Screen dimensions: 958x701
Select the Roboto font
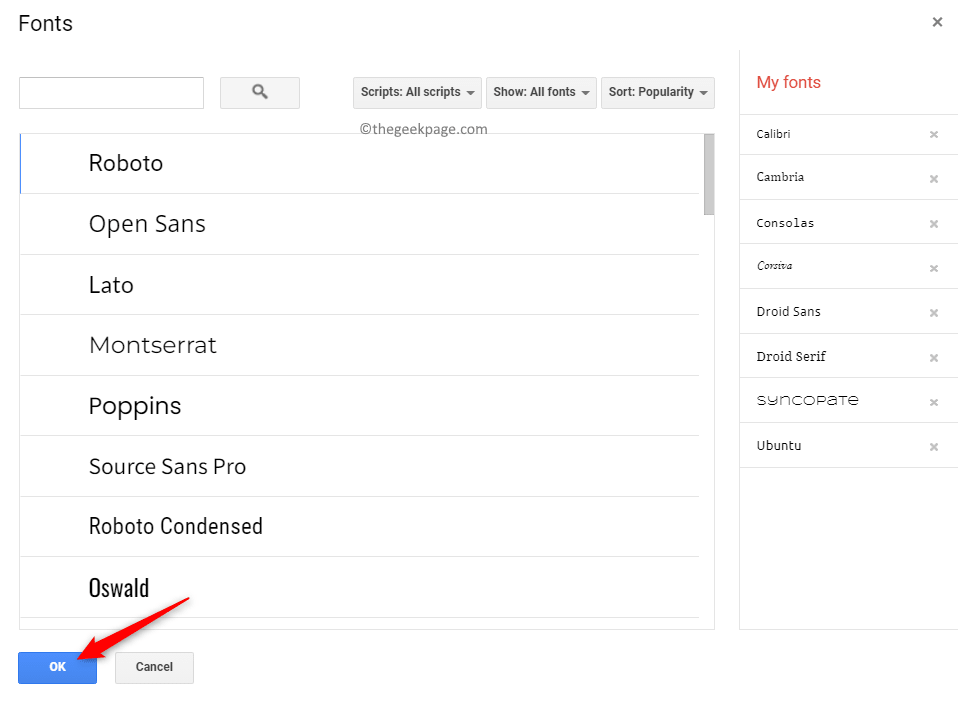pos(126,163)
